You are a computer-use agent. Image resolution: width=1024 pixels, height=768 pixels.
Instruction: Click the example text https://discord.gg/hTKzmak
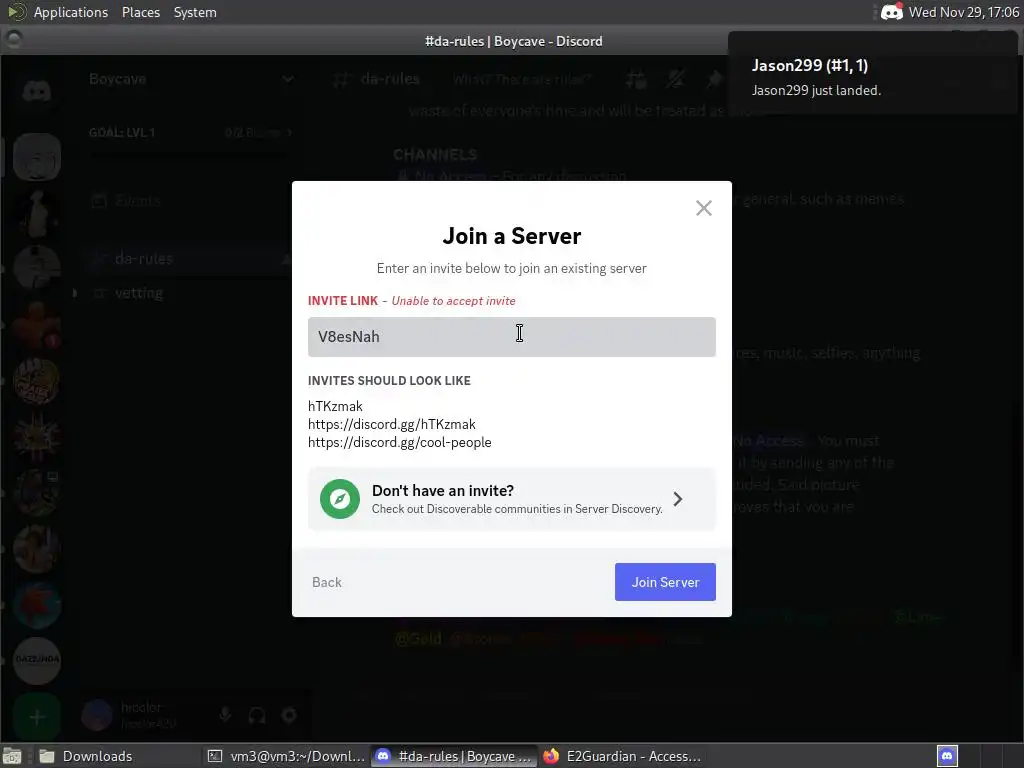click(392, 424)
